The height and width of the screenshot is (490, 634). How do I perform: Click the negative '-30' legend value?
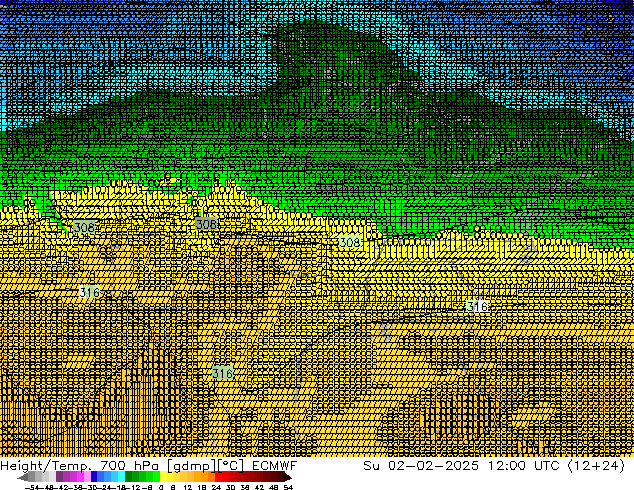[93, 487]
